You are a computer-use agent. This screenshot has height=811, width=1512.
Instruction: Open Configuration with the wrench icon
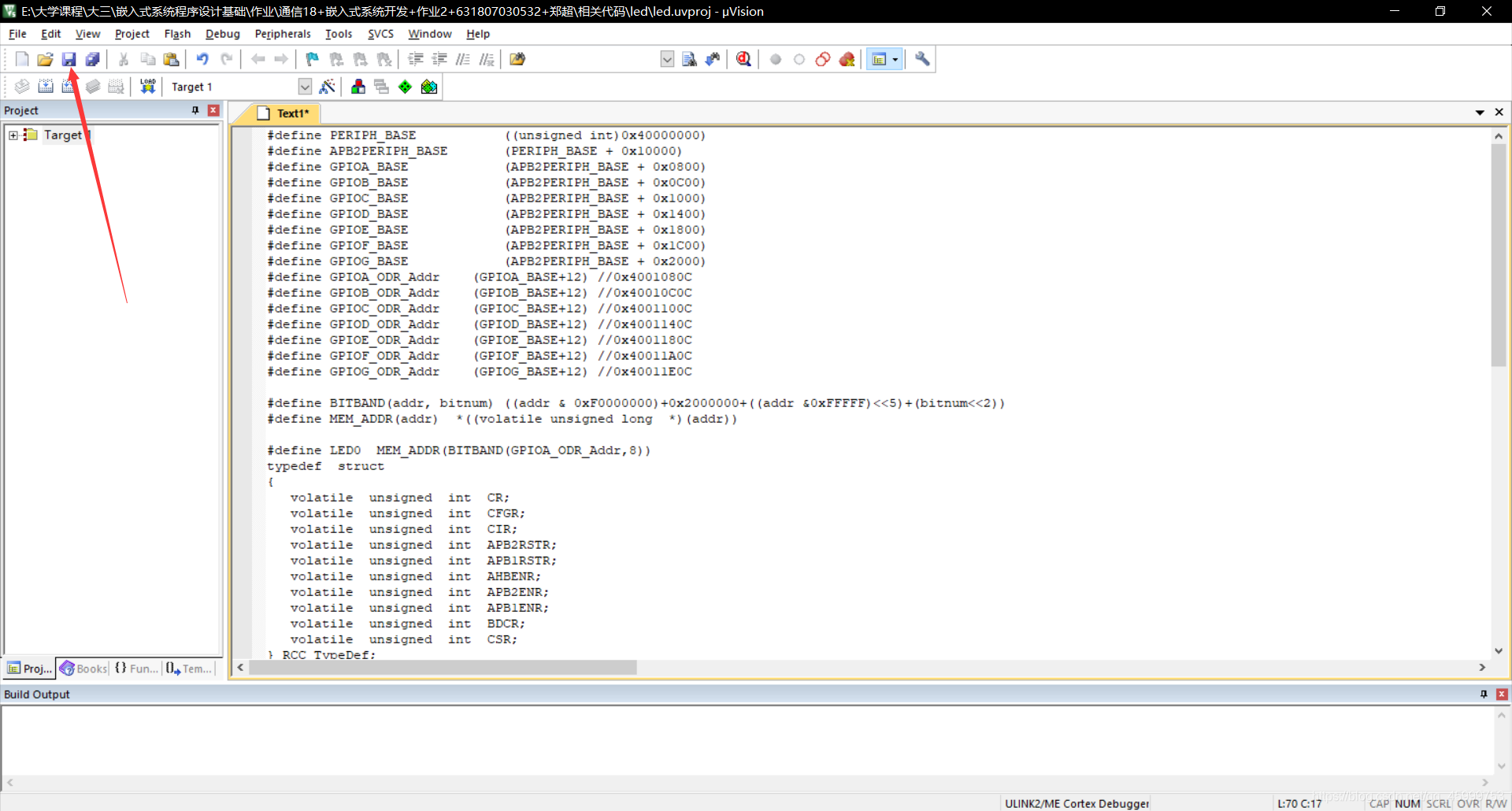click(x=922, y=59)
